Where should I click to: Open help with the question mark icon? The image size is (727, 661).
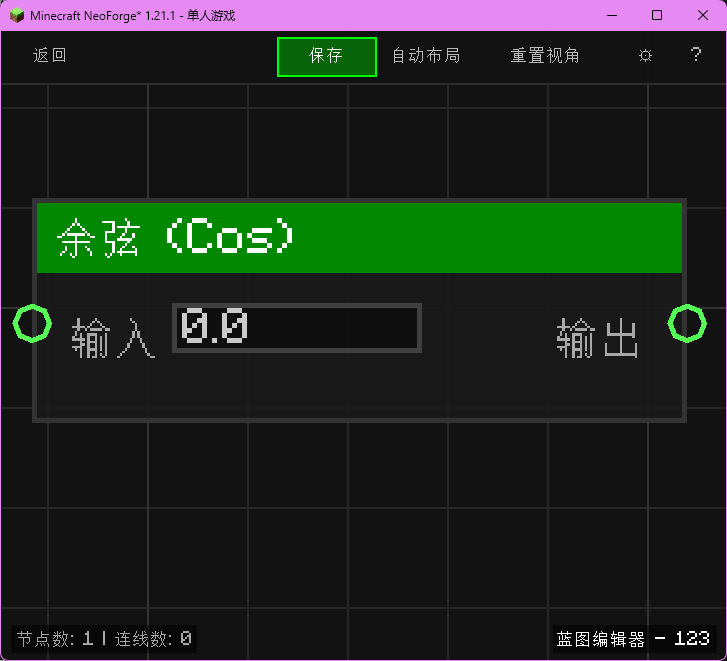pyautogui.click(x=696, y=56)
